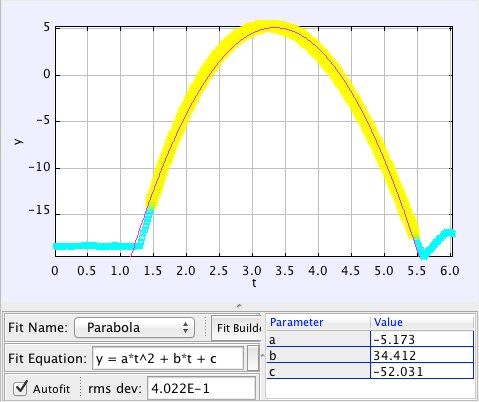The image size is (479, 402).
Task: Select the parameter a name cell
Action: coord(318,339)
